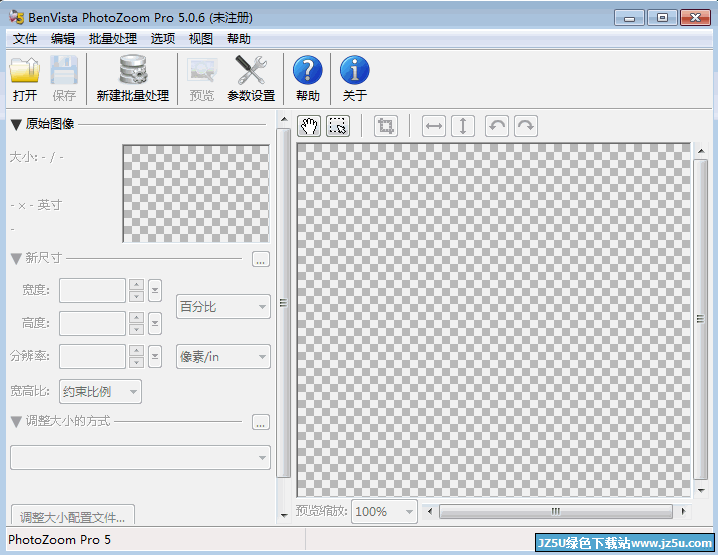This screenshot has width=718, height=555.
Task: Flip image vertically with the arrow icon
Action: click(463, 126)
